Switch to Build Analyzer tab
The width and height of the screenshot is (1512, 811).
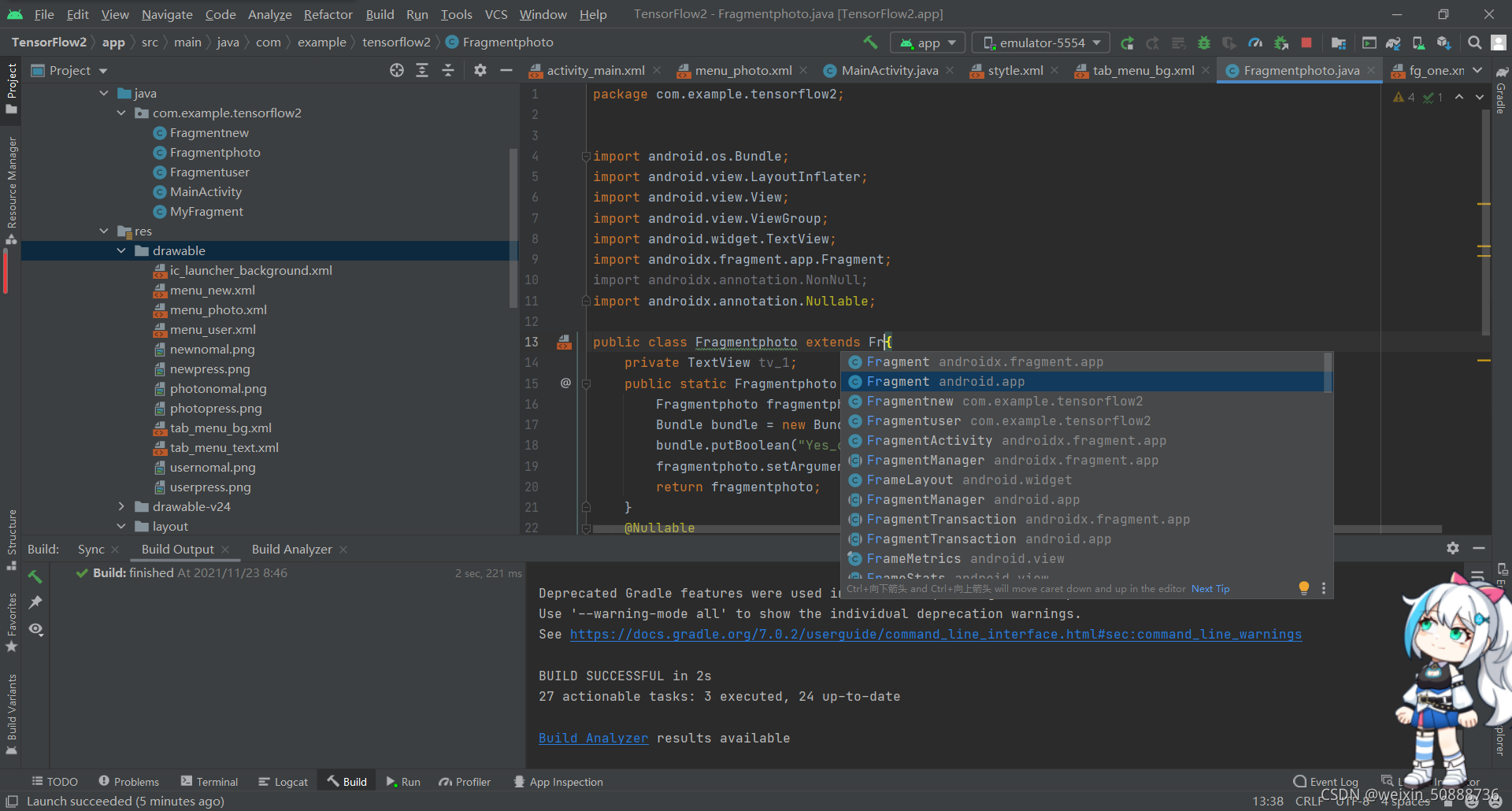[291, 549]
